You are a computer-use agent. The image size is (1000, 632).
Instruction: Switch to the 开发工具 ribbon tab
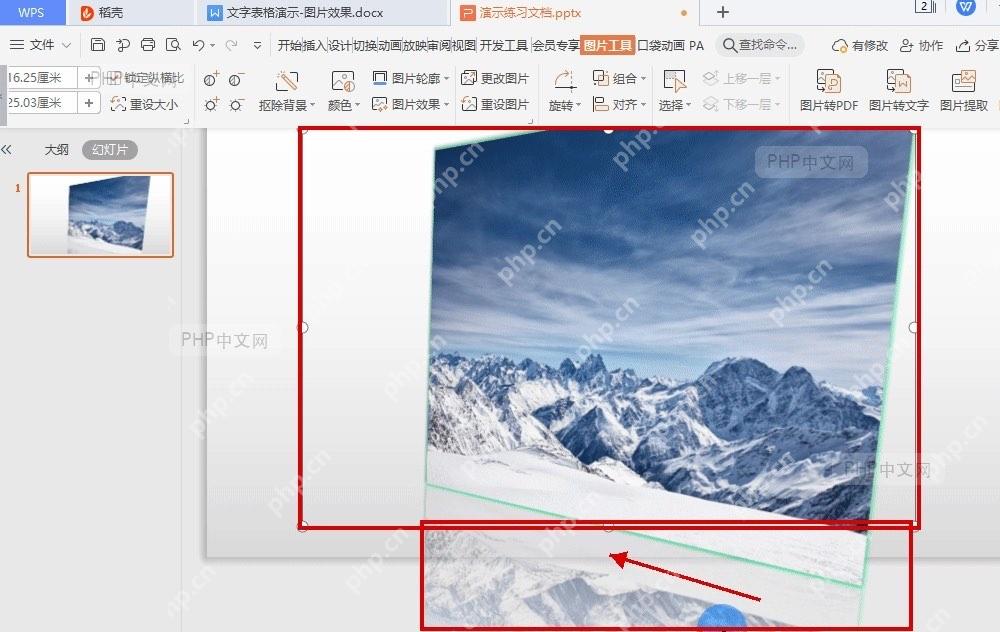[504, 45]
